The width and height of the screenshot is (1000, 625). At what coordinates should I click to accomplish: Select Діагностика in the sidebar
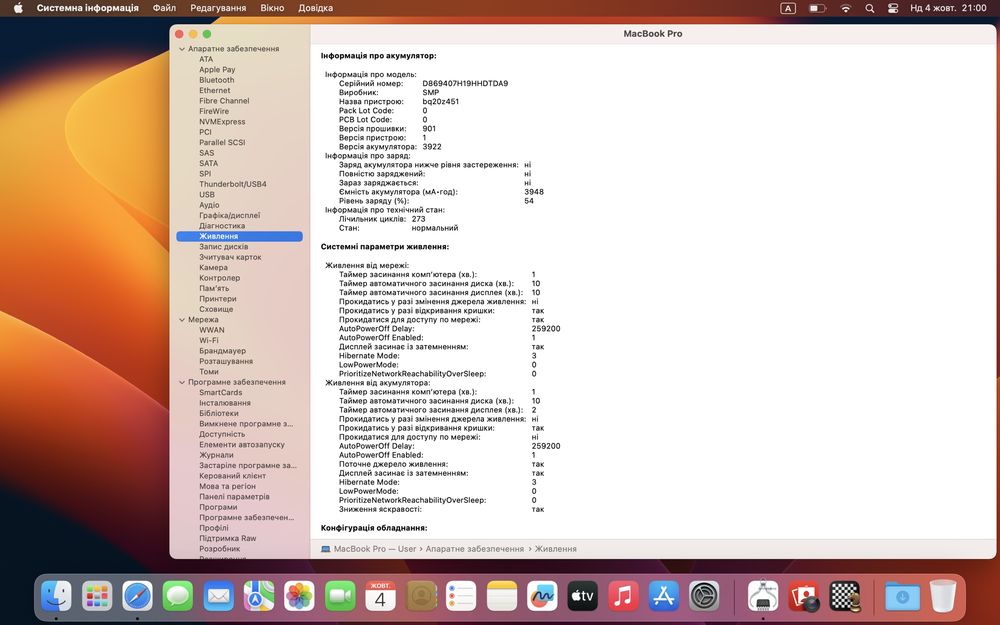222,226
